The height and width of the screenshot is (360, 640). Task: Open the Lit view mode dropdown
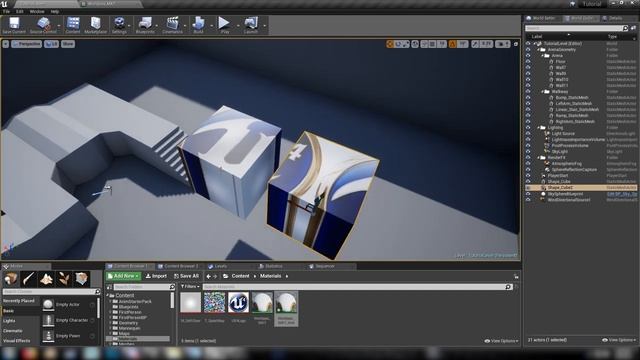[x=51, y=44]
